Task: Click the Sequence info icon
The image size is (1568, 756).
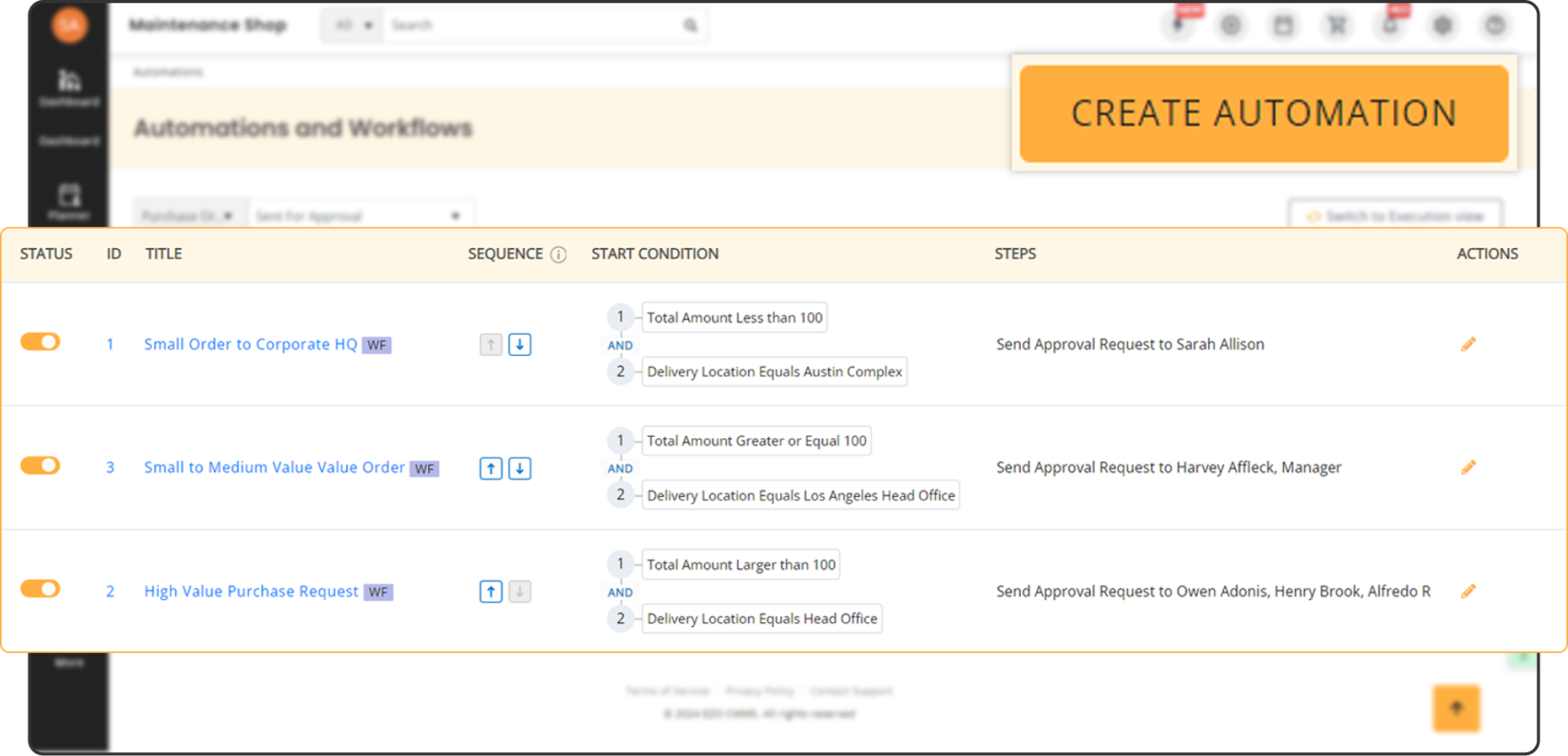Action: (x=559, y=255)
